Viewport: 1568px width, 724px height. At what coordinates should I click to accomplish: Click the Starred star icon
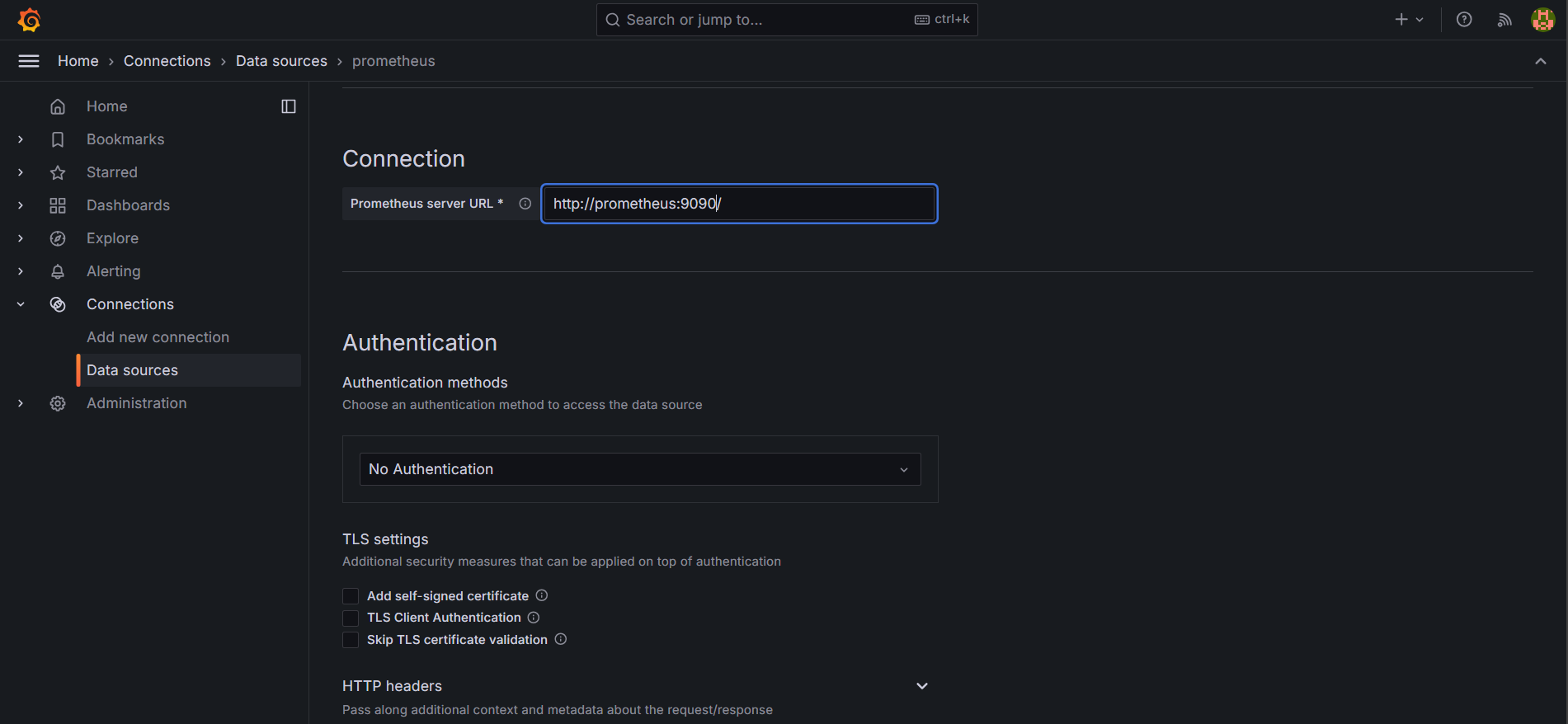(58, 172)
